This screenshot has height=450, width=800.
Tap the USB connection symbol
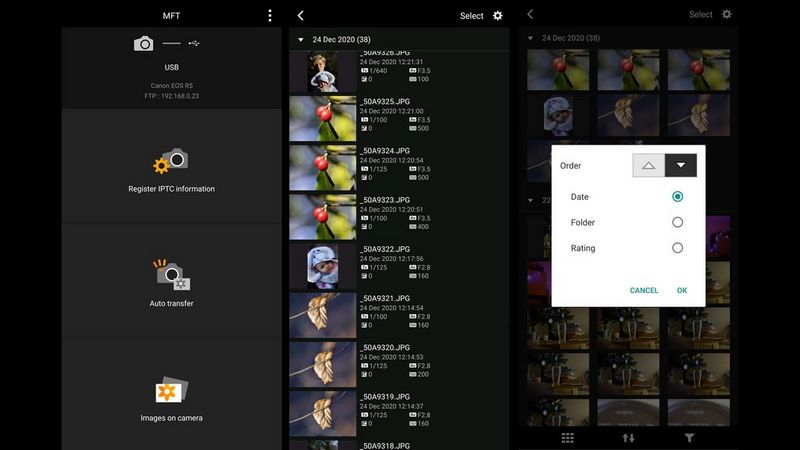[194, 43]
